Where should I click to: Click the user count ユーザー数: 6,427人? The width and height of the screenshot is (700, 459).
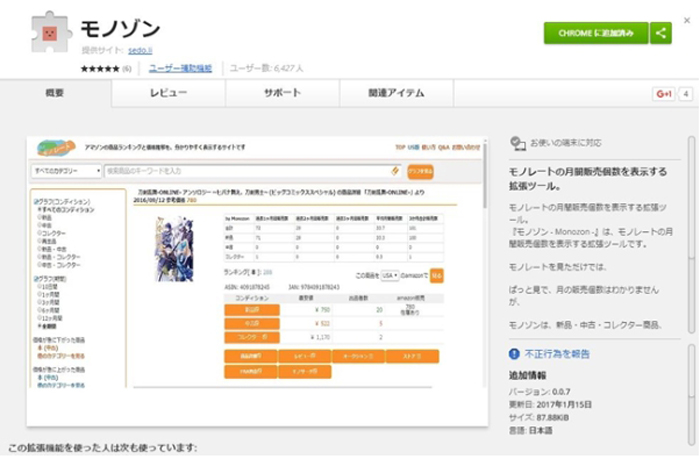tap(267, 68)
